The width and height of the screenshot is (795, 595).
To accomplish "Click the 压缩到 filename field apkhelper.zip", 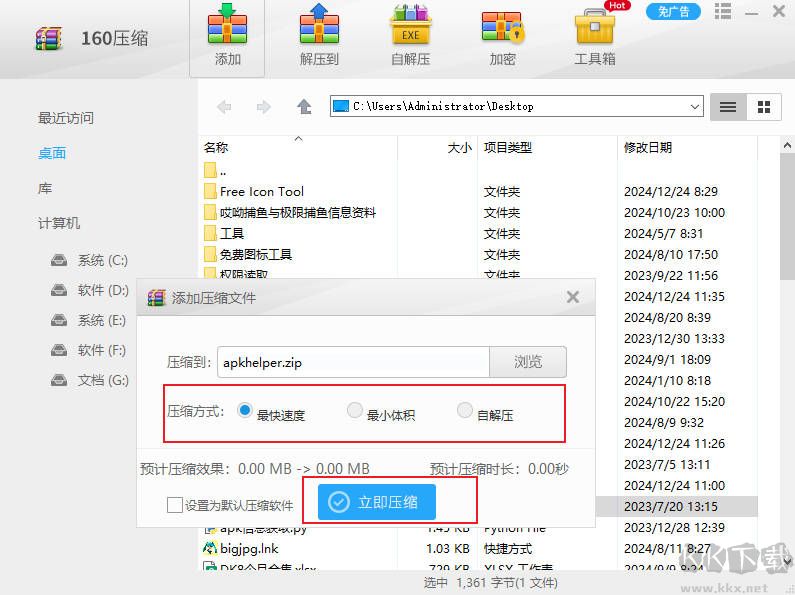I will click(353, 362).
